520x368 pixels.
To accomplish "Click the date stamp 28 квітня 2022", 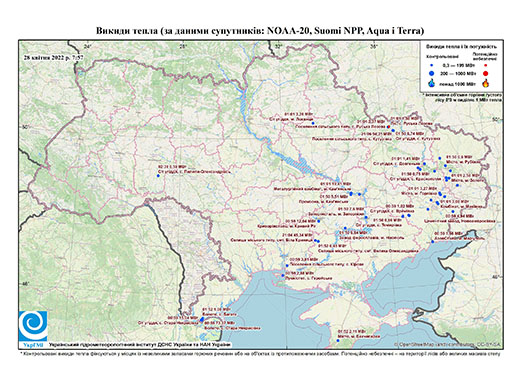I will 54,57.
